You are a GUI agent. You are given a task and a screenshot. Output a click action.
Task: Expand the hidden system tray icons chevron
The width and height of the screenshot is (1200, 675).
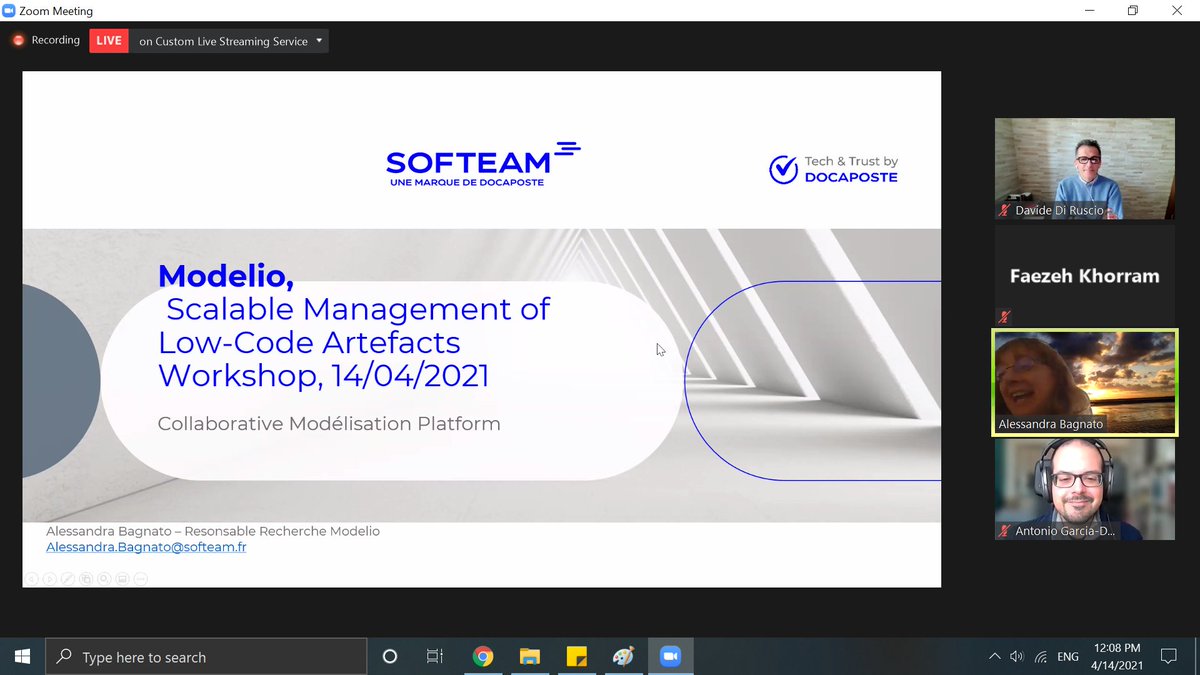tap(994, 656)
